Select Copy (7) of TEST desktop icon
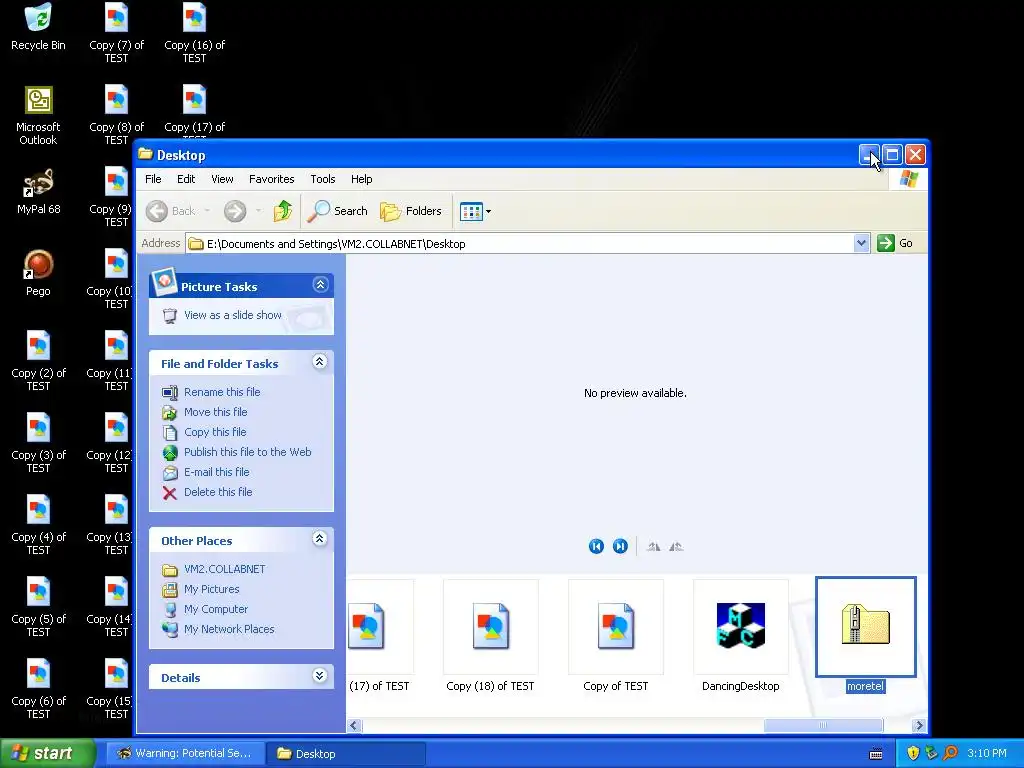The image size is (1024, 768). point(116,33)
